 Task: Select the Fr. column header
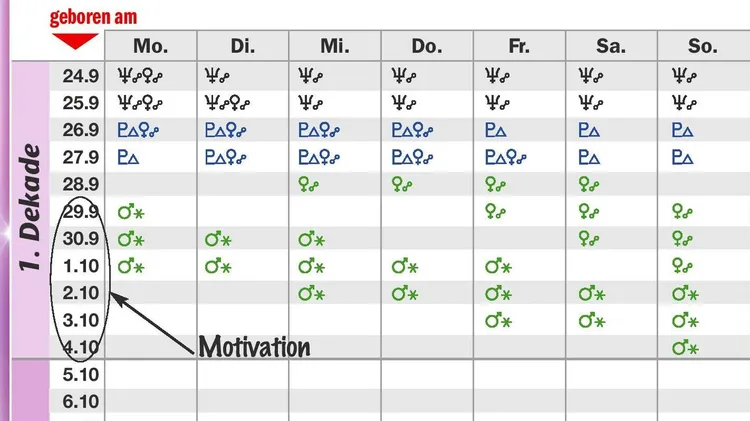[519, 46]
